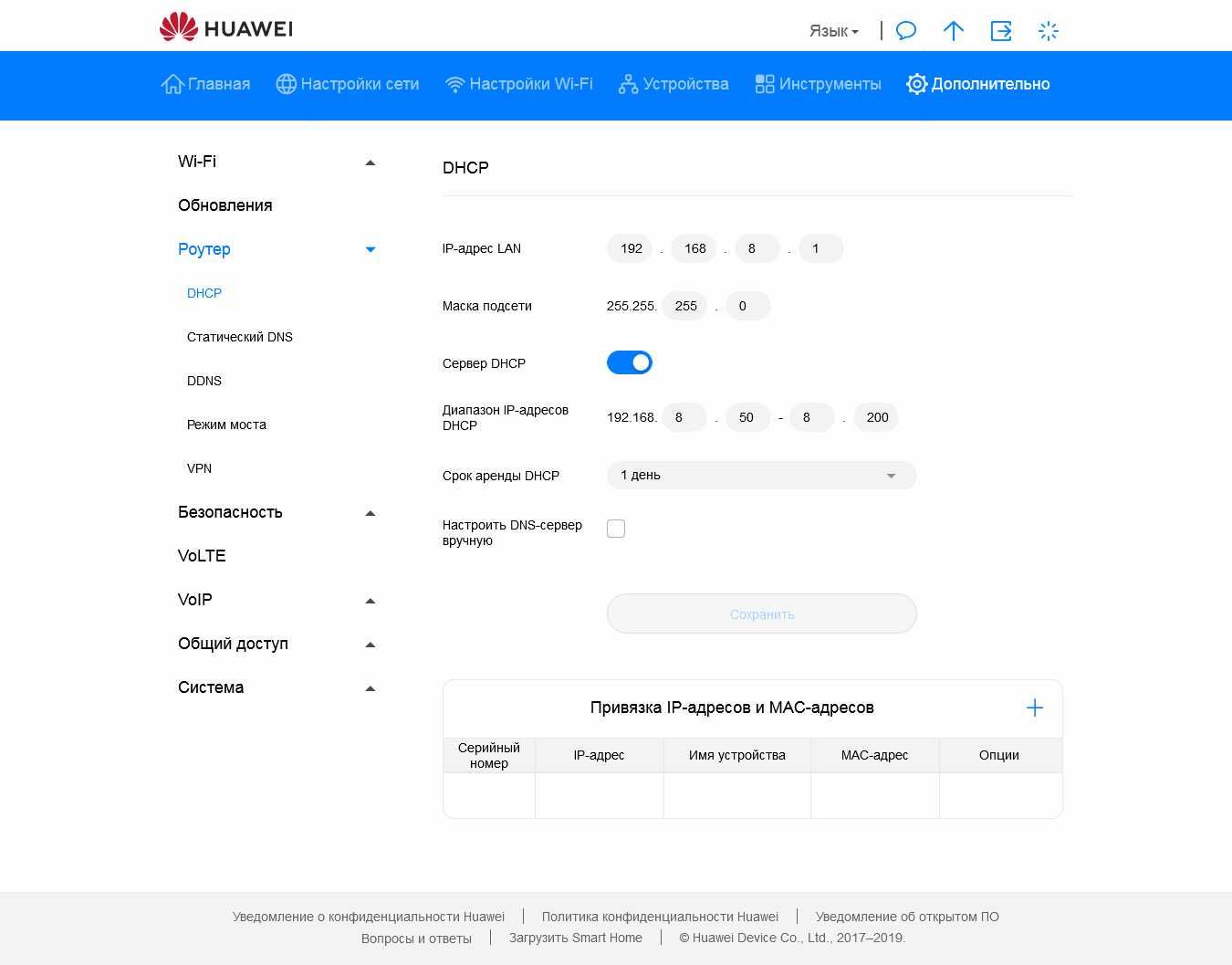Expand the Wi-Fi sidebar section arrow

click(x=371, y=163)
